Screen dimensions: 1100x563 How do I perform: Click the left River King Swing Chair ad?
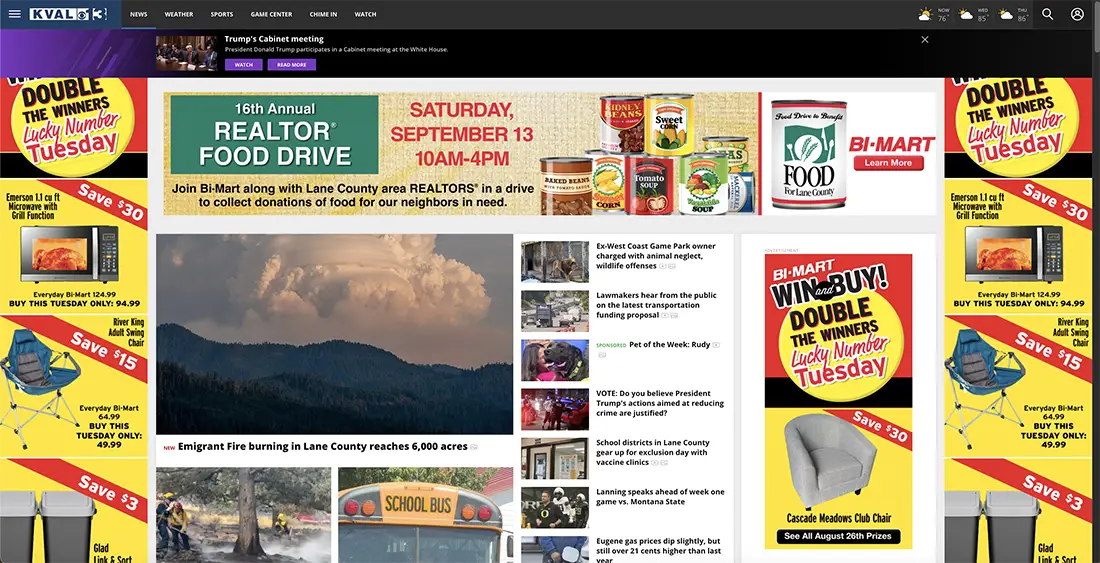74,386
